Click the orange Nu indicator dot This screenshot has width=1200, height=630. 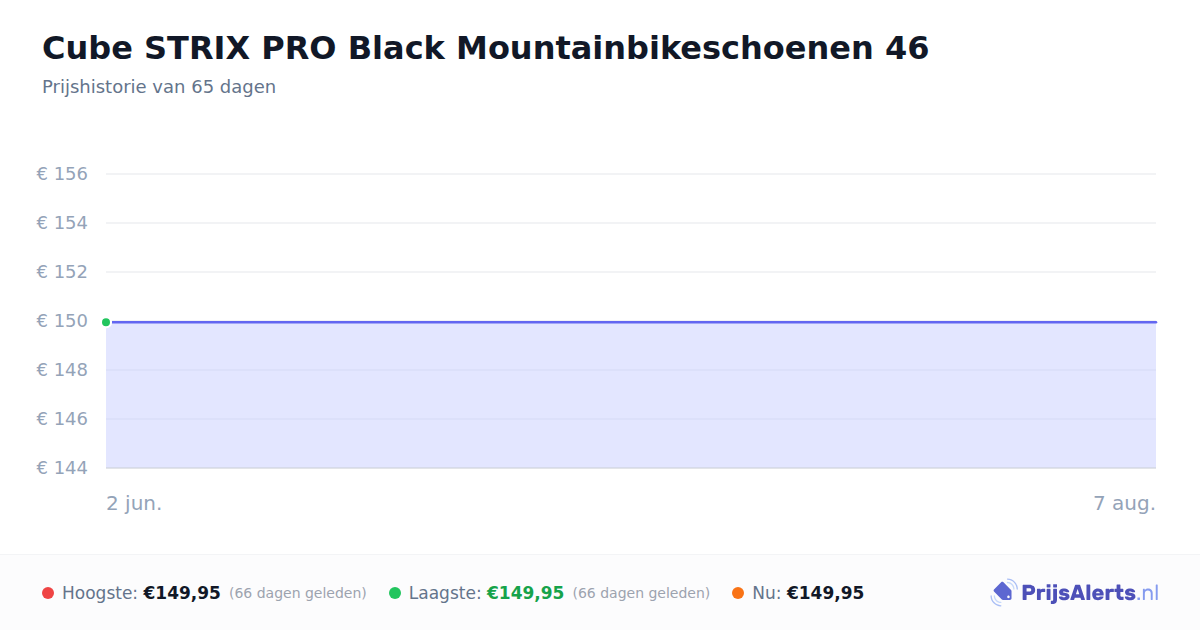coord(738,593)
